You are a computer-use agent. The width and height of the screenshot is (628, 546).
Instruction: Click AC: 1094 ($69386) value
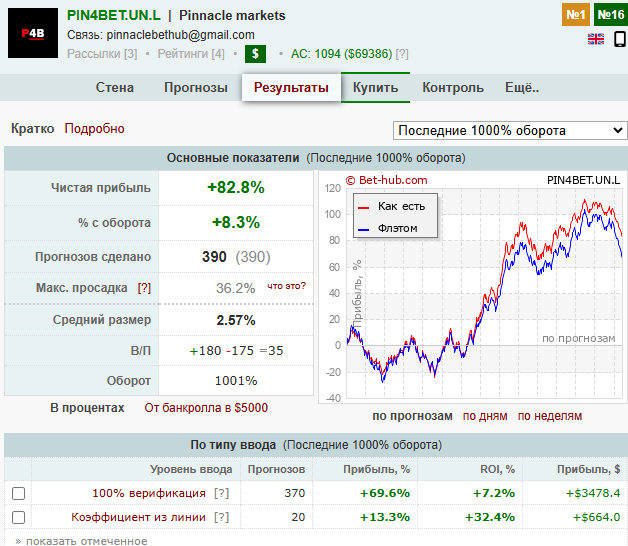coord(342,54)
